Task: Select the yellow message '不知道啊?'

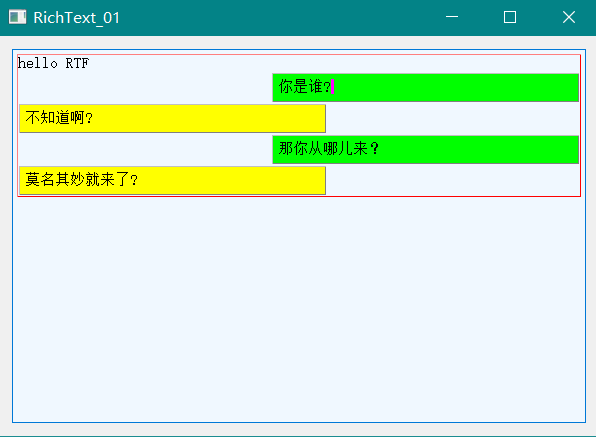Action: tap(173, 119)
